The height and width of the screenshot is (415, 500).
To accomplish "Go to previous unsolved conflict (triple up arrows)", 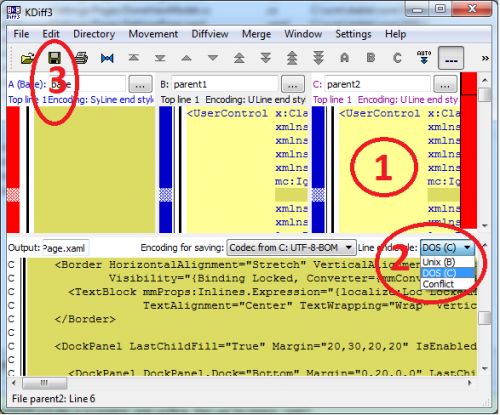I will pyautogui.click(x=292, y=58).
